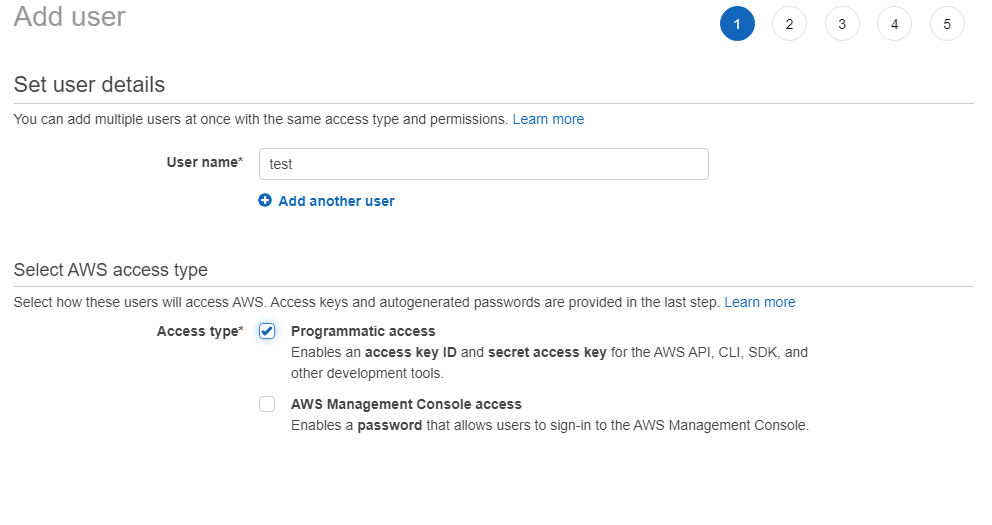Image resolution: width=992 pixels, height=525 pixels.
Task: Click the Programmatic access label text
Action: tap(363, 331)
